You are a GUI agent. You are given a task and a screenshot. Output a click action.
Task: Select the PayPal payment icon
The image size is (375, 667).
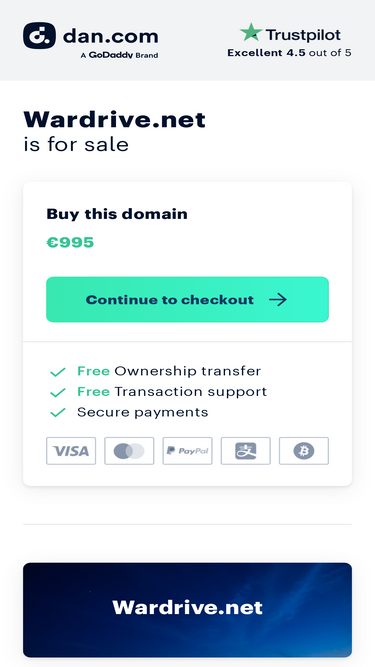point(188,451)
